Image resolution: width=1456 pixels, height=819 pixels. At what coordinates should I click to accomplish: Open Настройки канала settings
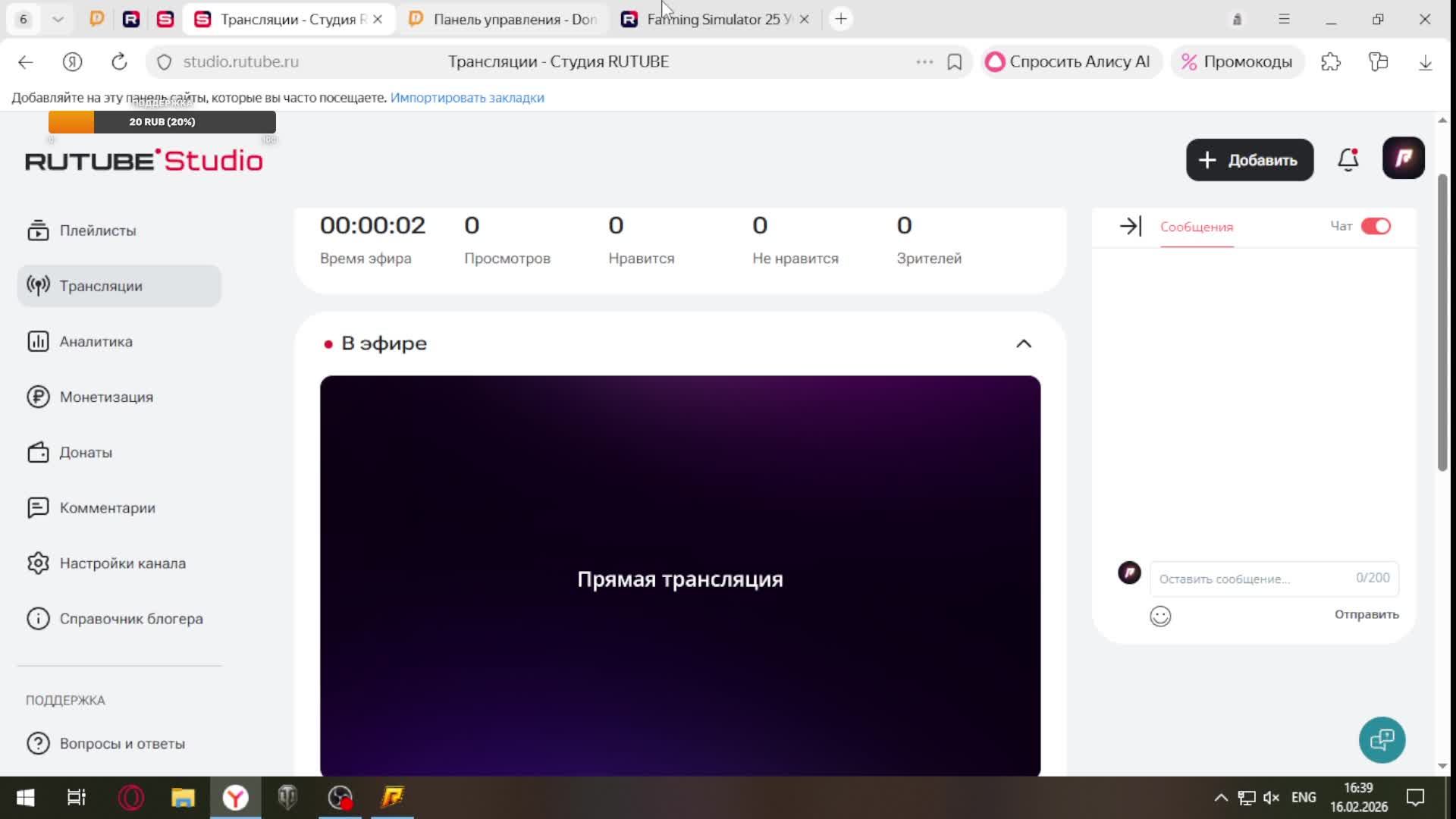coord(122,563)
